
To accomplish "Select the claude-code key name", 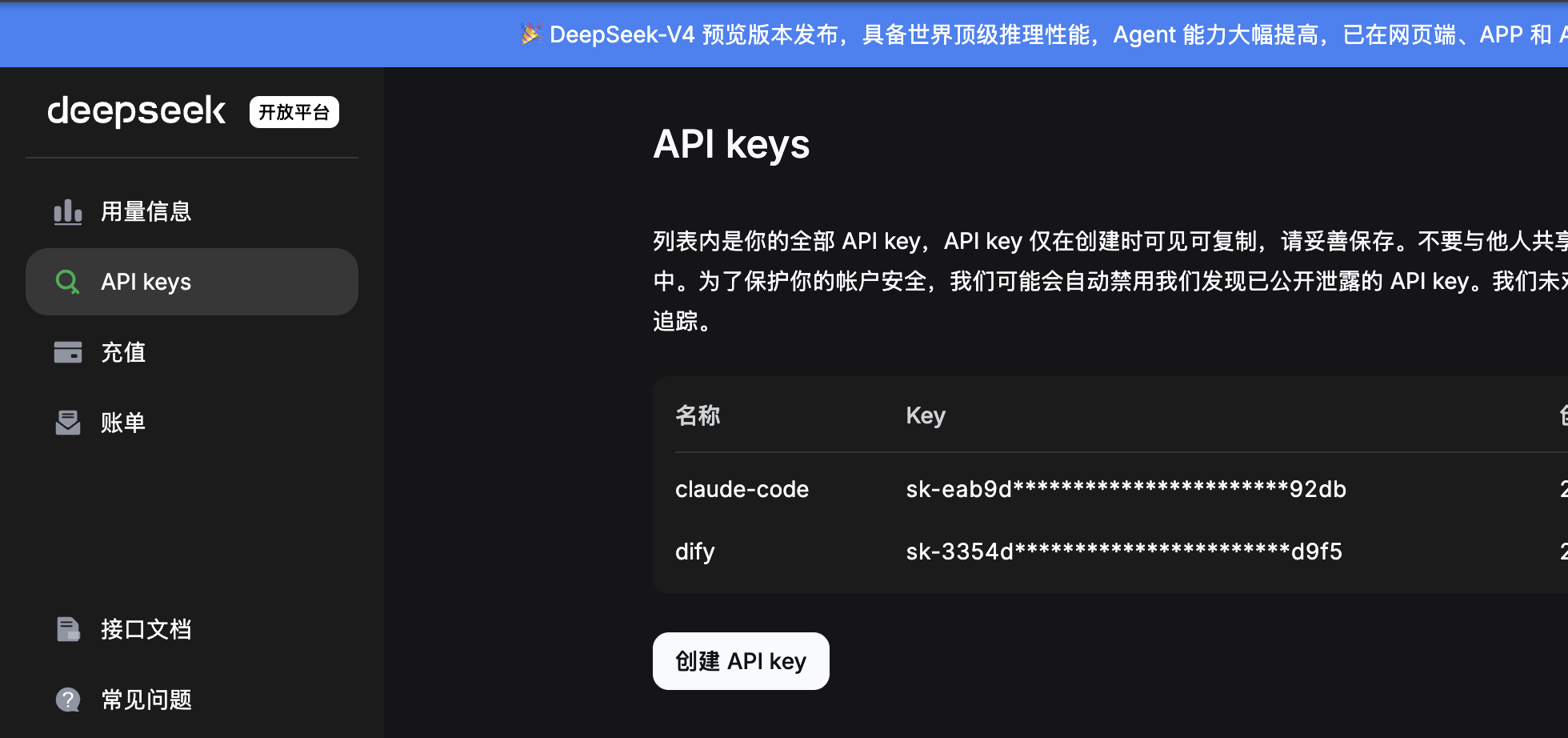I will (x=742, y=489).
